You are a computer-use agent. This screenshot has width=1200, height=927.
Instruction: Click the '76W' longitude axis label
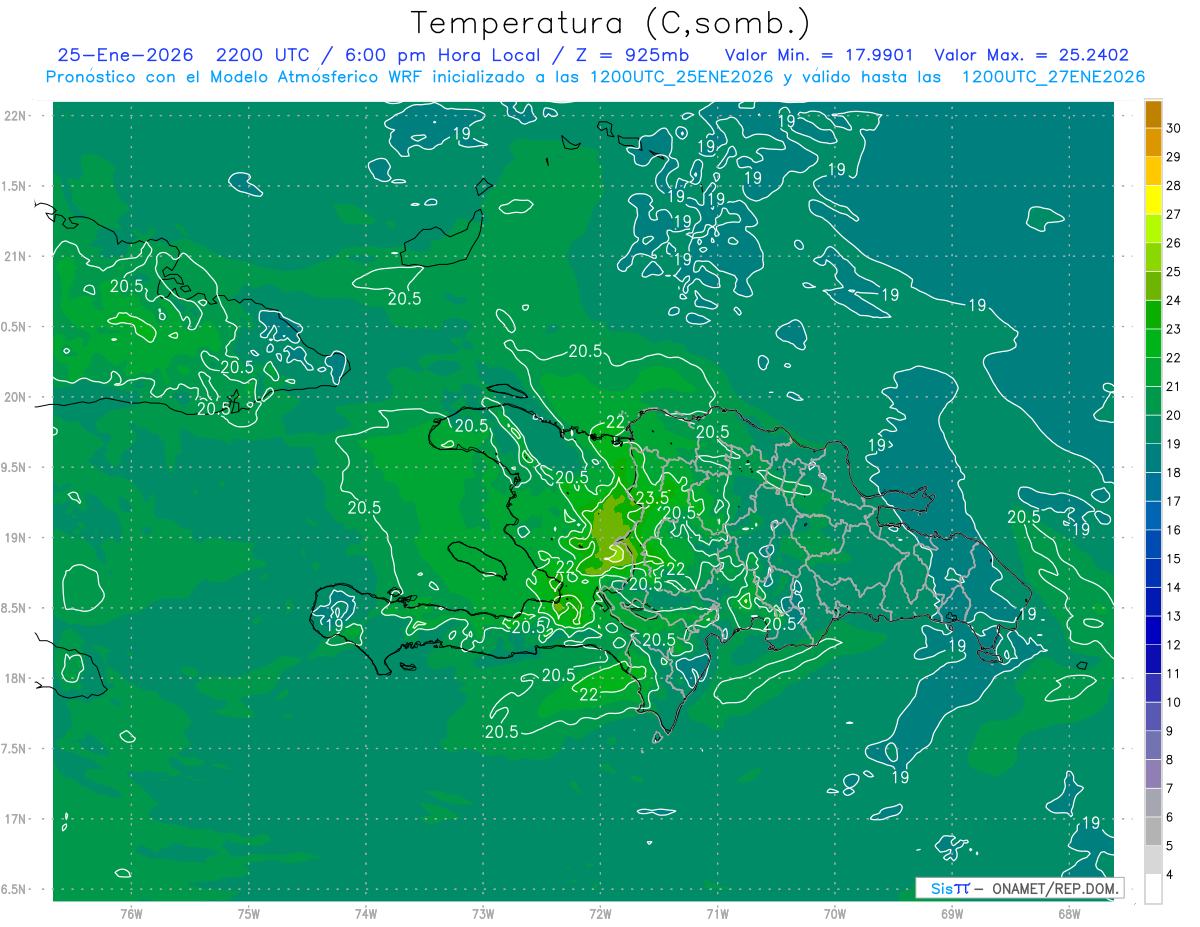click(131, 914)
